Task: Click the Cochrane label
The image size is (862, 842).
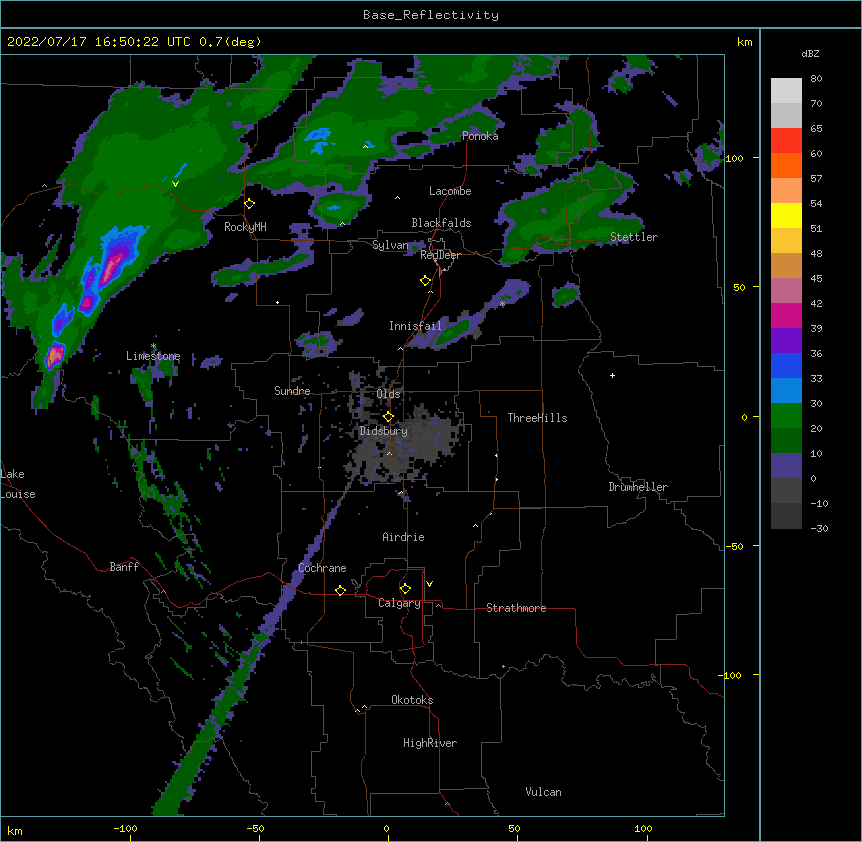Action: tap(322, 568)
